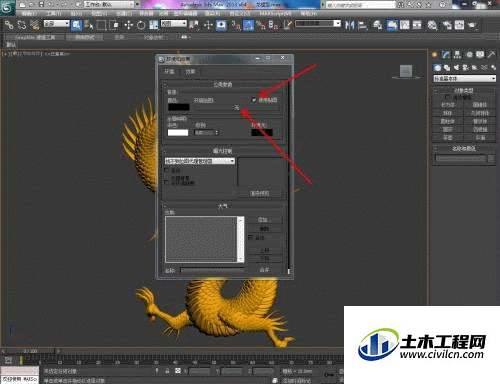
Task: Open the MAXScript menu
Action: (275, 14)
